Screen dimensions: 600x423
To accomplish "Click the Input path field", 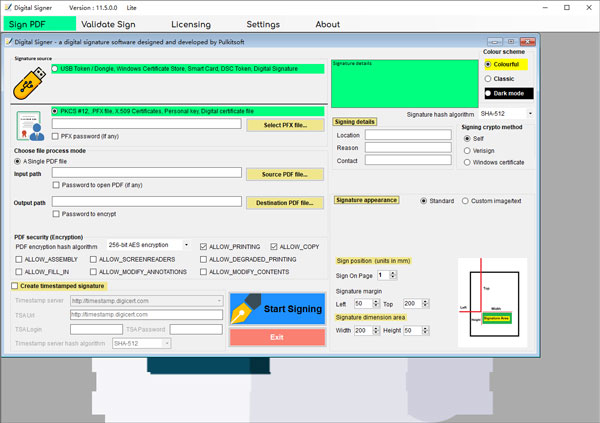I will tap(147, 173).
